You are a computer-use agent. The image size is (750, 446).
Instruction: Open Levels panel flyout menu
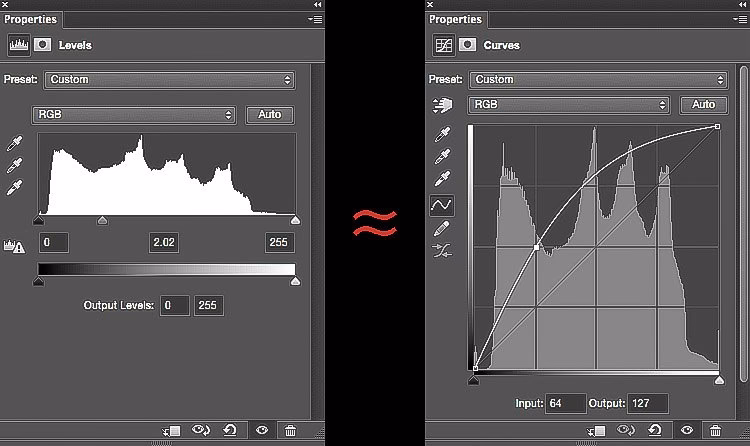click(x=315, y=19)
